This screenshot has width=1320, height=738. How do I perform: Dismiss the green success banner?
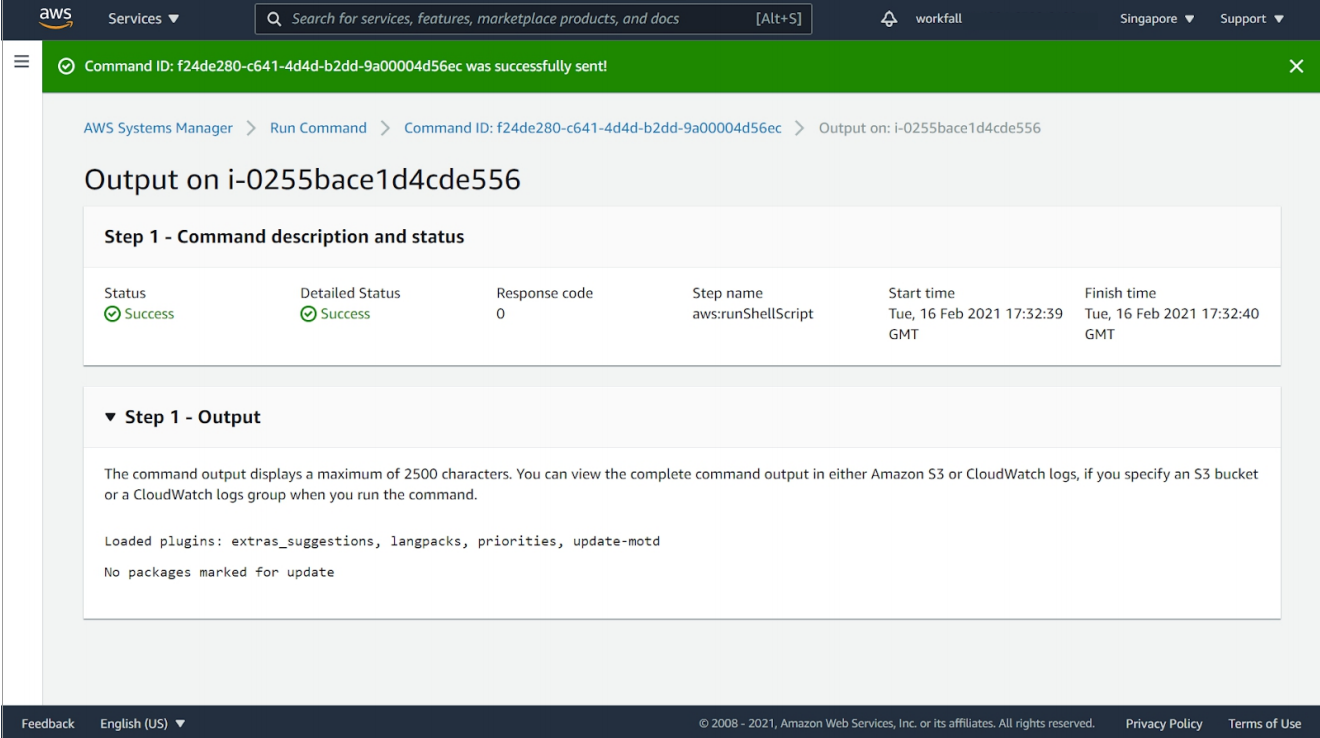click(1296, 66)
